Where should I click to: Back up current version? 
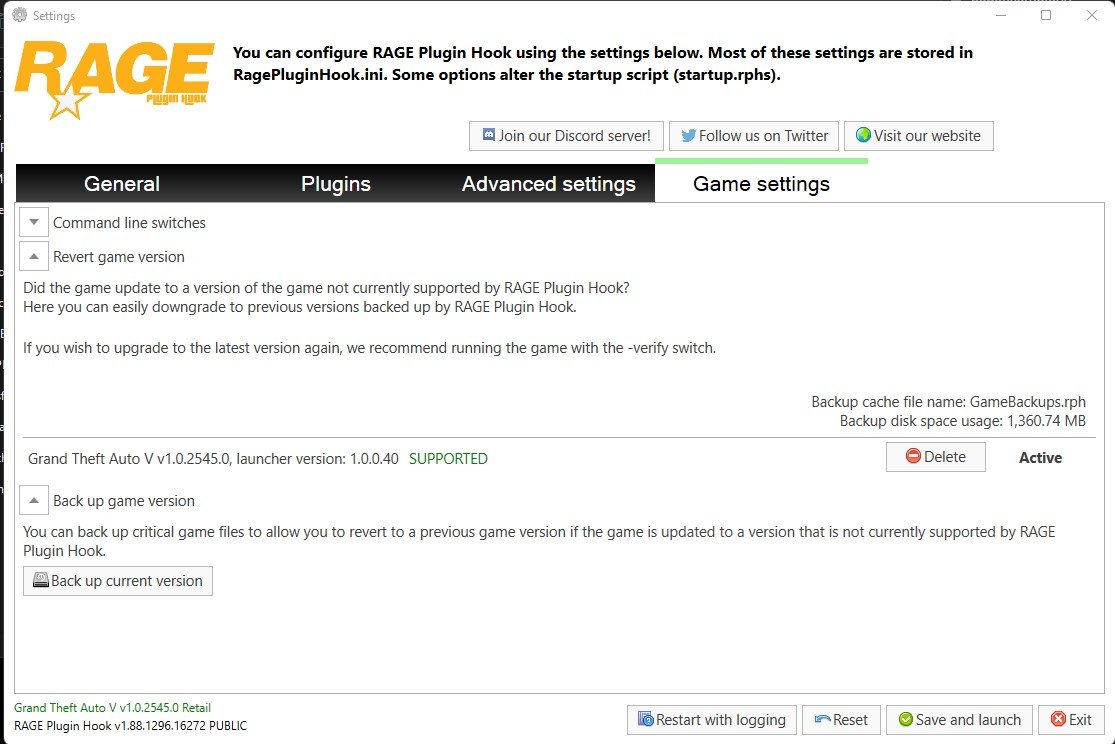tap(118, 580)
